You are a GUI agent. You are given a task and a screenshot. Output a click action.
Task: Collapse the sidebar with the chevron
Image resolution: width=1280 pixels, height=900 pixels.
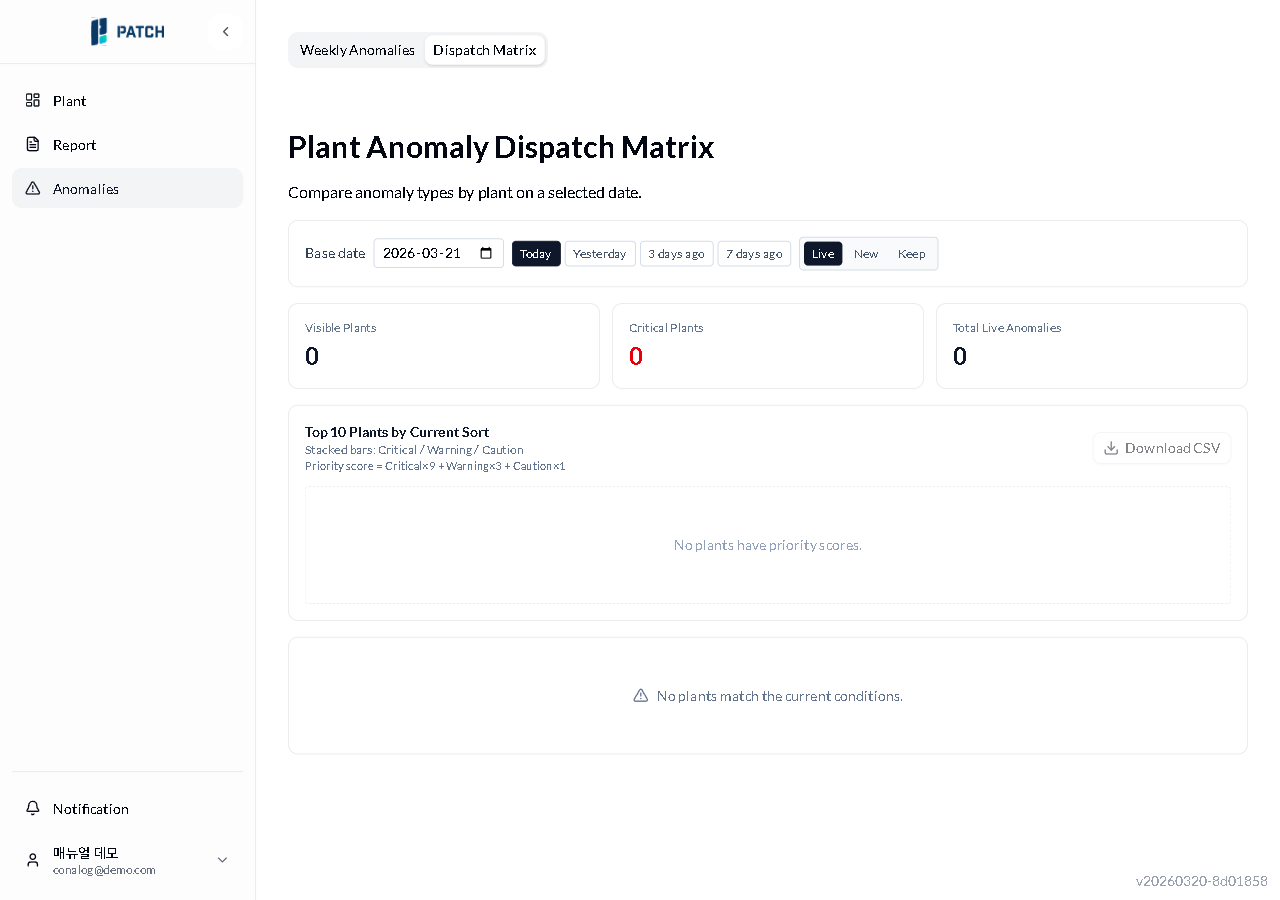226,32
